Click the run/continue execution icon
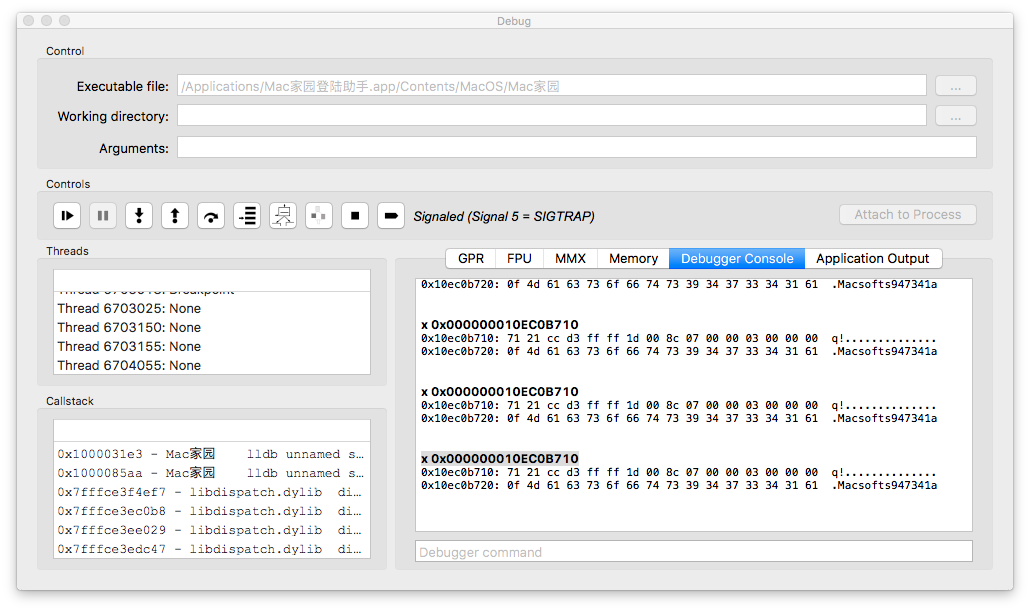The image size is (1030, 611). point(67,215)
